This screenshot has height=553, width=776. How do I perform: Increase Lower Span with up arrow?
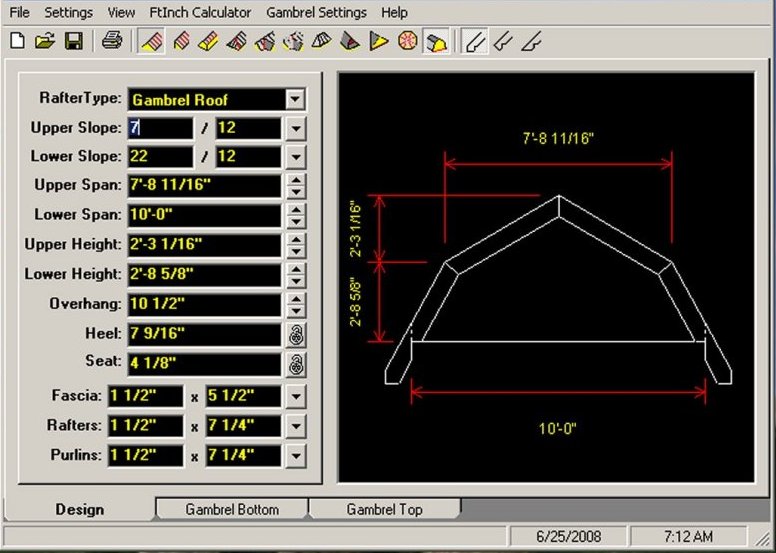(x=296, y=210)
